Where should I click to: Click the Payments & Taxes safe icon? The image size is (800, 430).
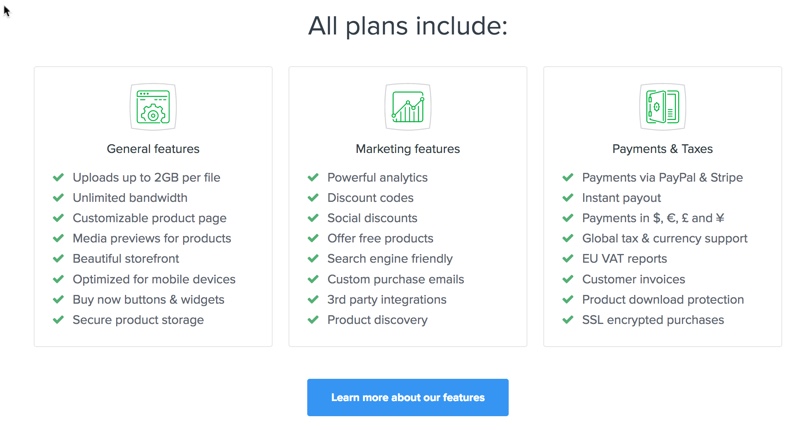click(662, 107)
